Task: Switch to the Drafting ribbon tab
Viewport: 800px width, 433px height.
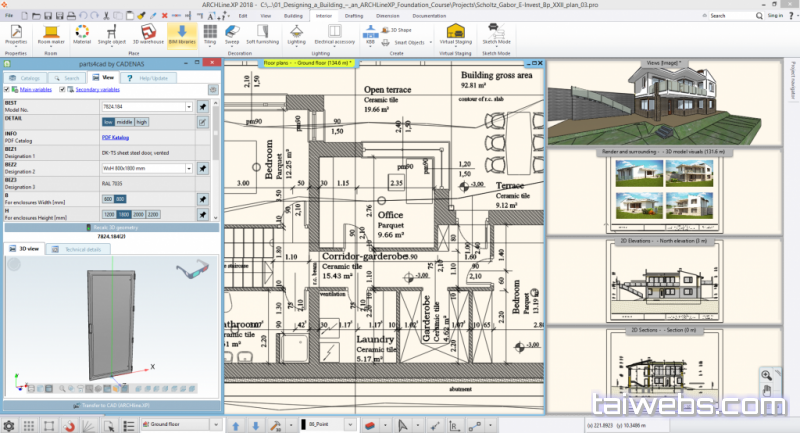Action: coord(354,16)
